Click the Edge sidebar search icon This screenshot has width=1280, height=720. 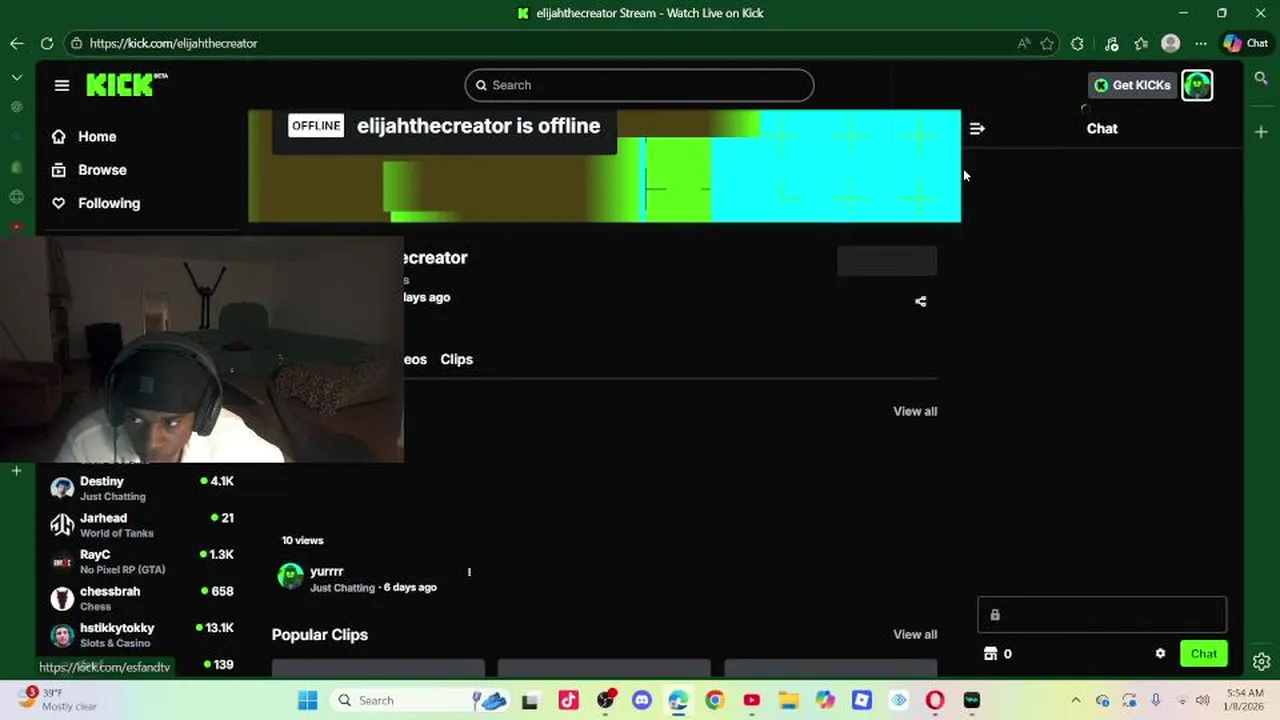click(1261, 77)
